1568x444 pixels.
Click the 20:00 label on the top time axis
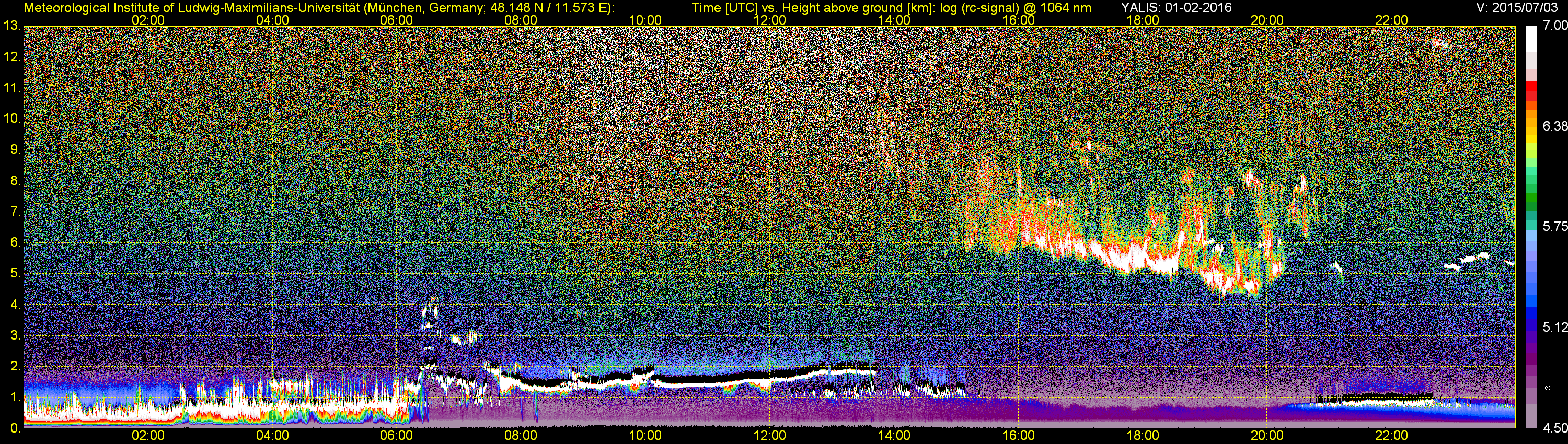click(1267, 20)
